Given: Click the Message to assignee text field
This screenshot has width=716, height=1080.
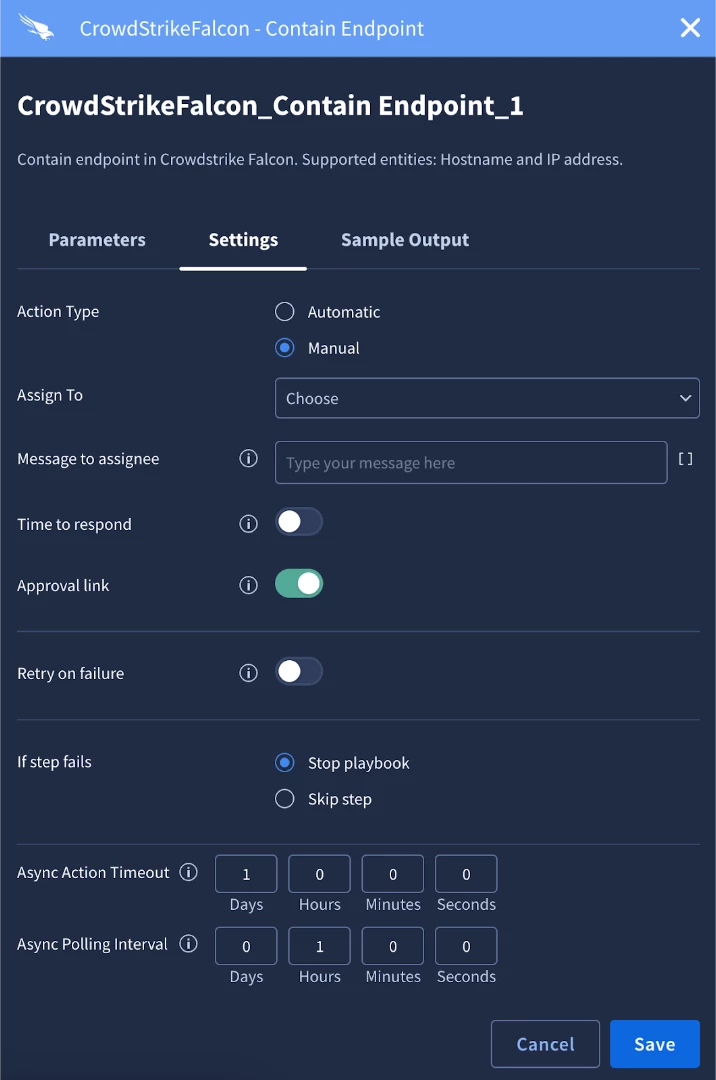Looking at the screenshot, I should point(471,462).
